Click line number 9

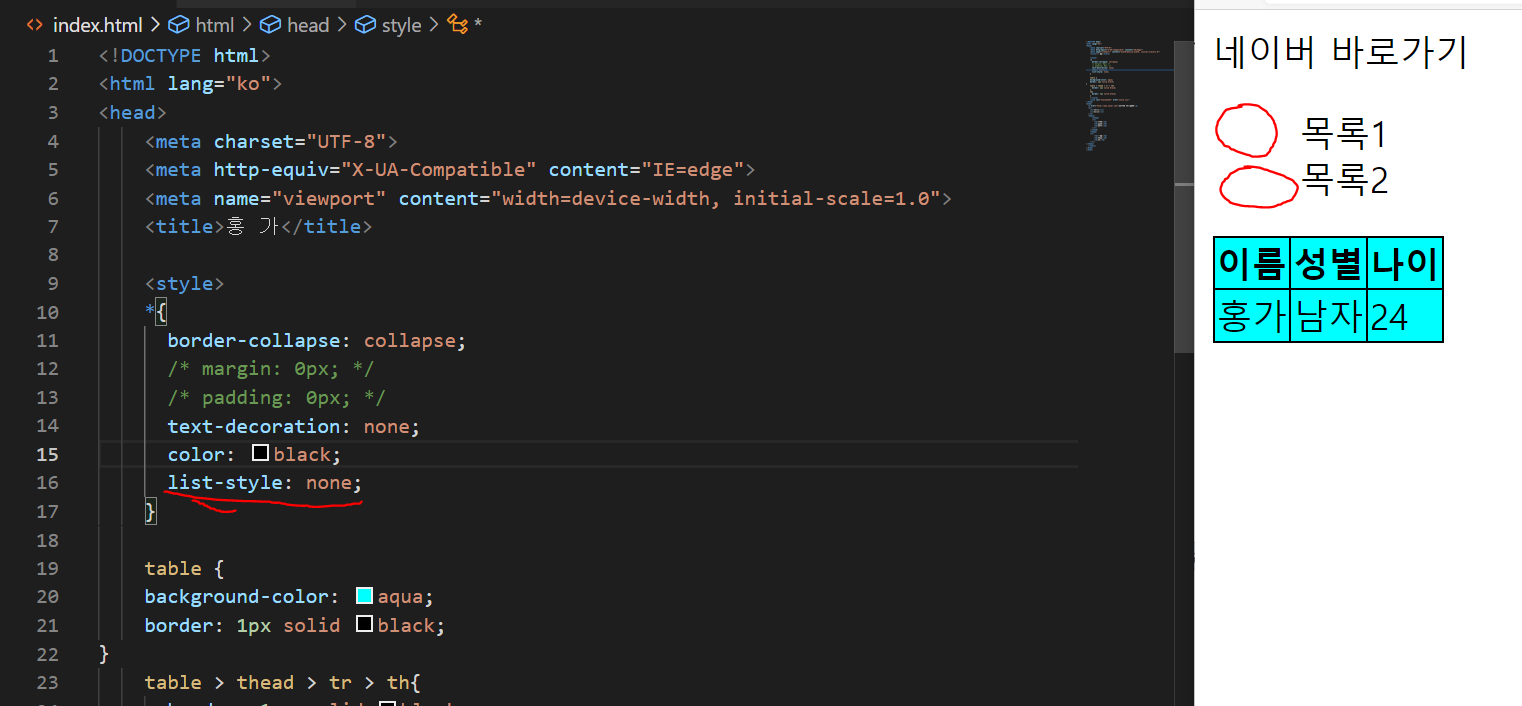(x=52, y=283)
